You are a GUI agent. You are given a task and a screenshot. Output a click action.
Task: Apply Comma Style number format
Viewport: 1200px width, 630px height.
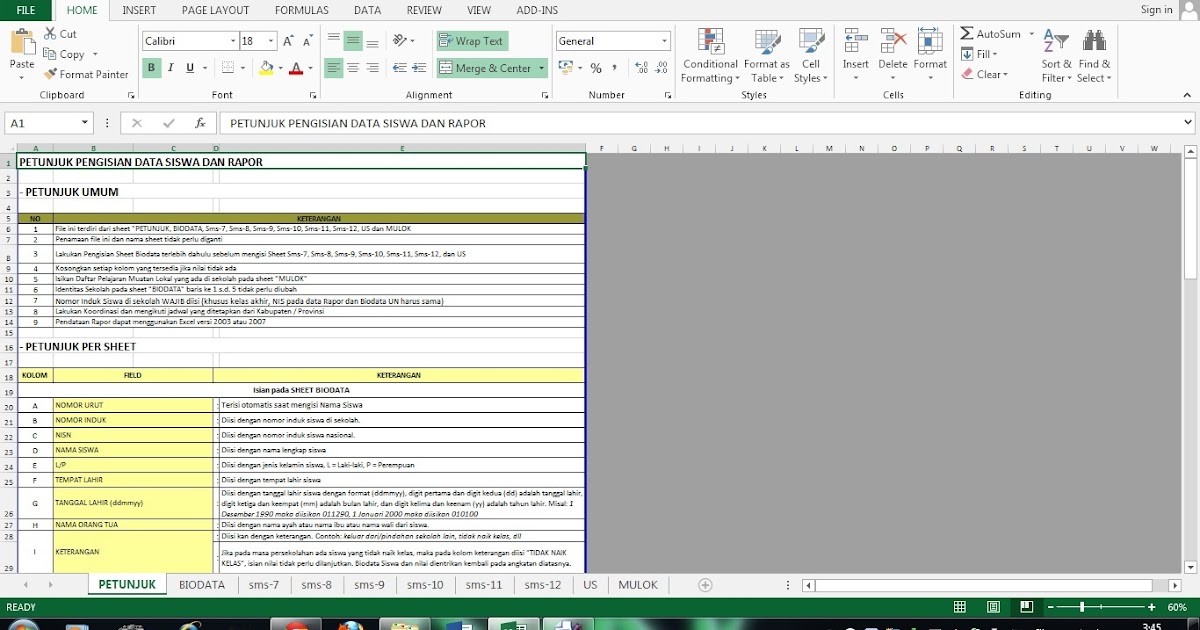pos(616,68)
